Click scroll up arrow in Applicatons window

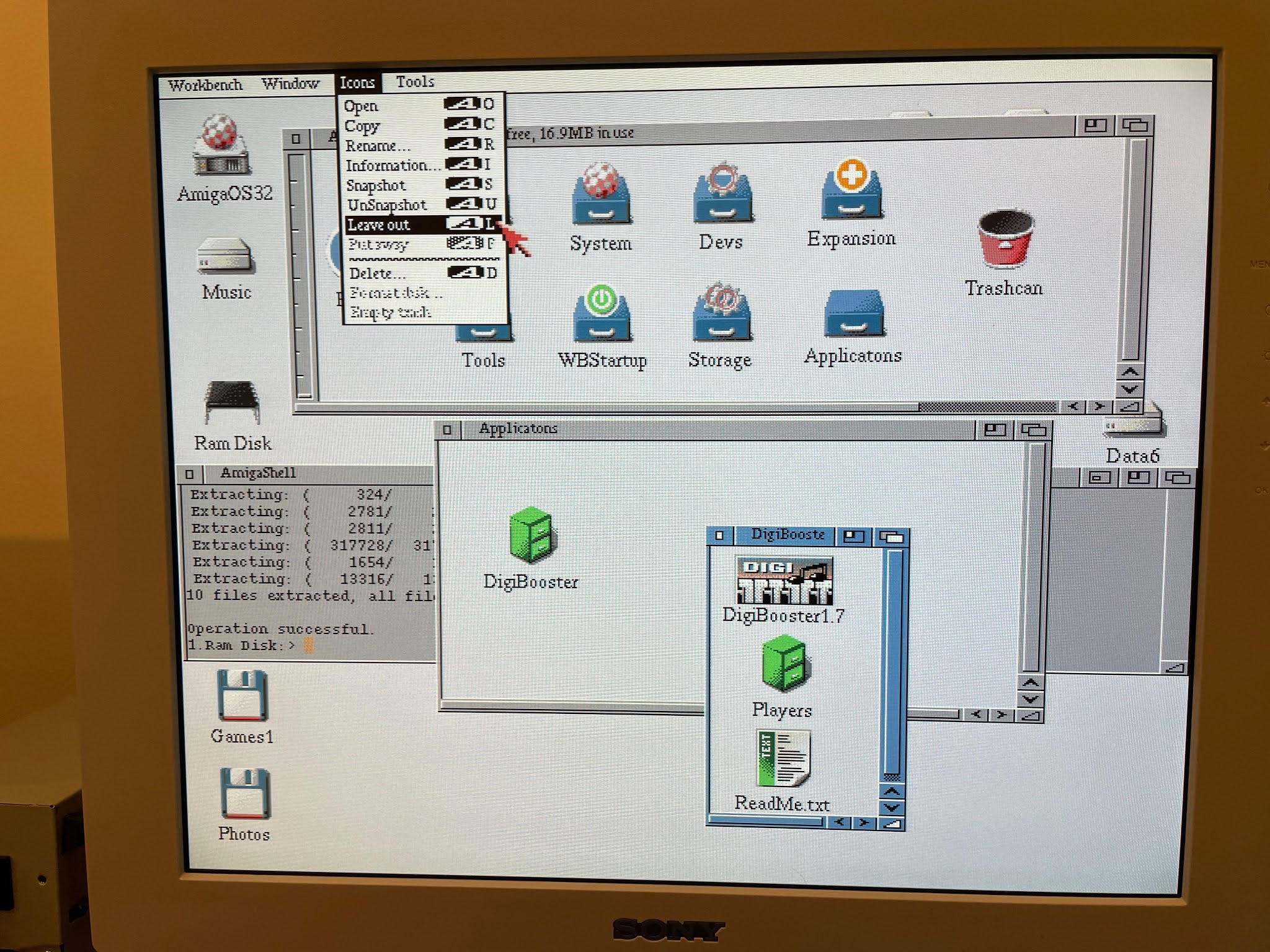1031,682
